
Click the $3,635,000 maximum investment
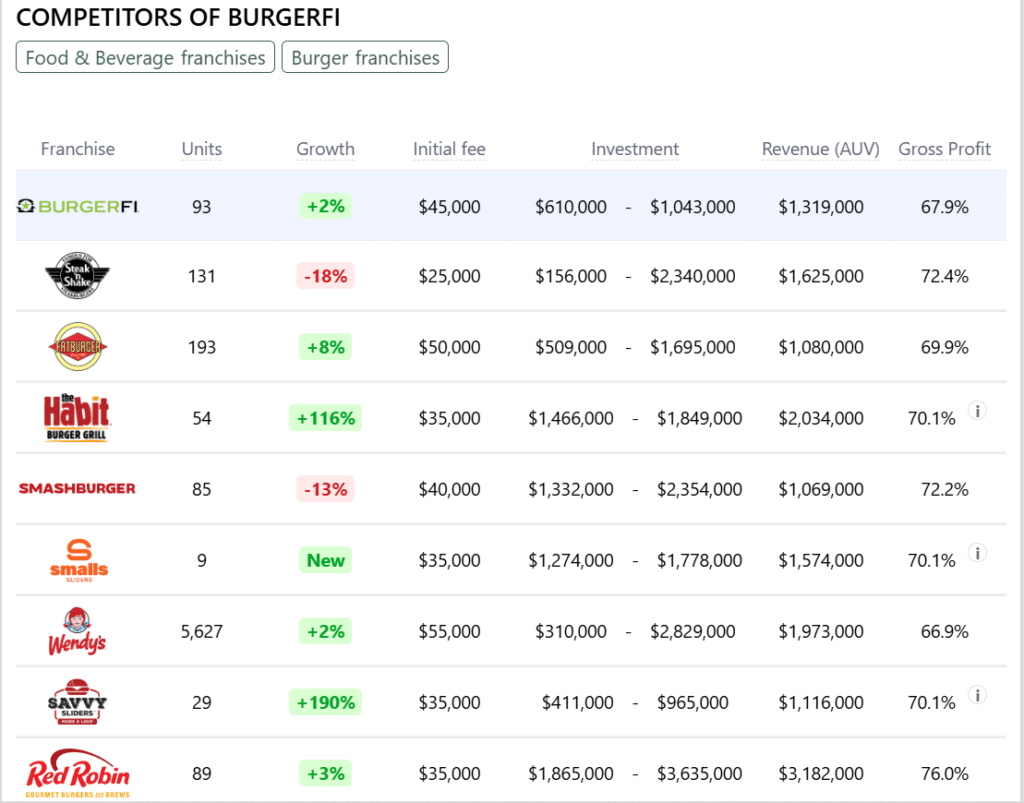pos(699,774)
